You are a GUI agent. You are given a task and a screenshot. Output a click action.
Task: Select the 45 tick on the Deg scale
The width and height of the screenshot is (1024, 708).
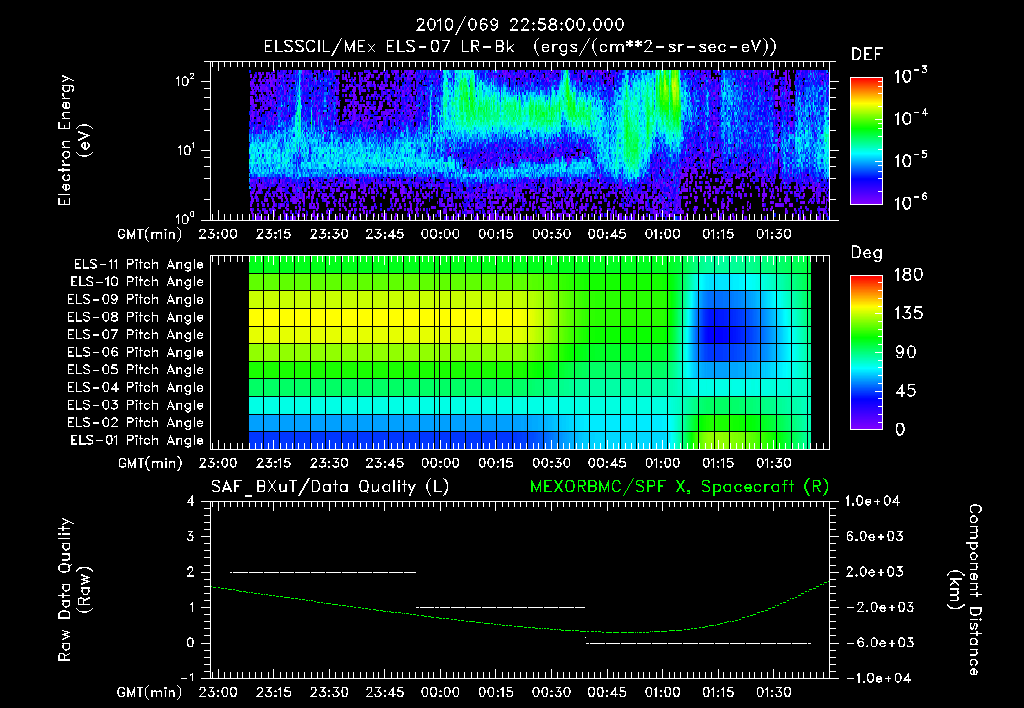906,391
